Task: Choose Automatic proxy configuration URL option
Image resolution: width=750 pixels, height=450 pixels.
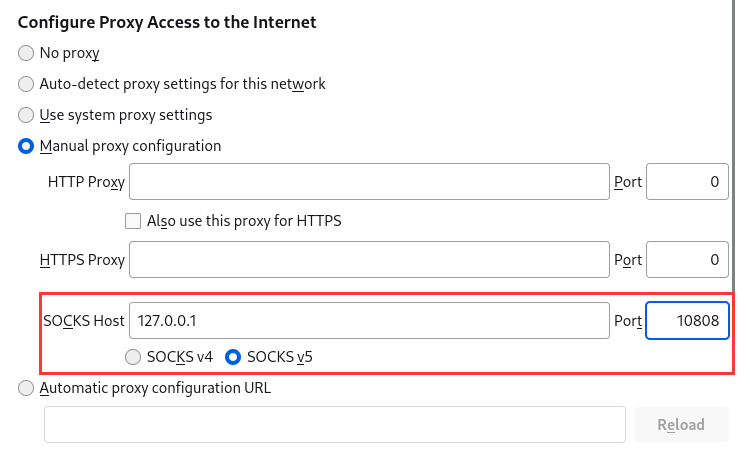Action: [x=26, y=388]
